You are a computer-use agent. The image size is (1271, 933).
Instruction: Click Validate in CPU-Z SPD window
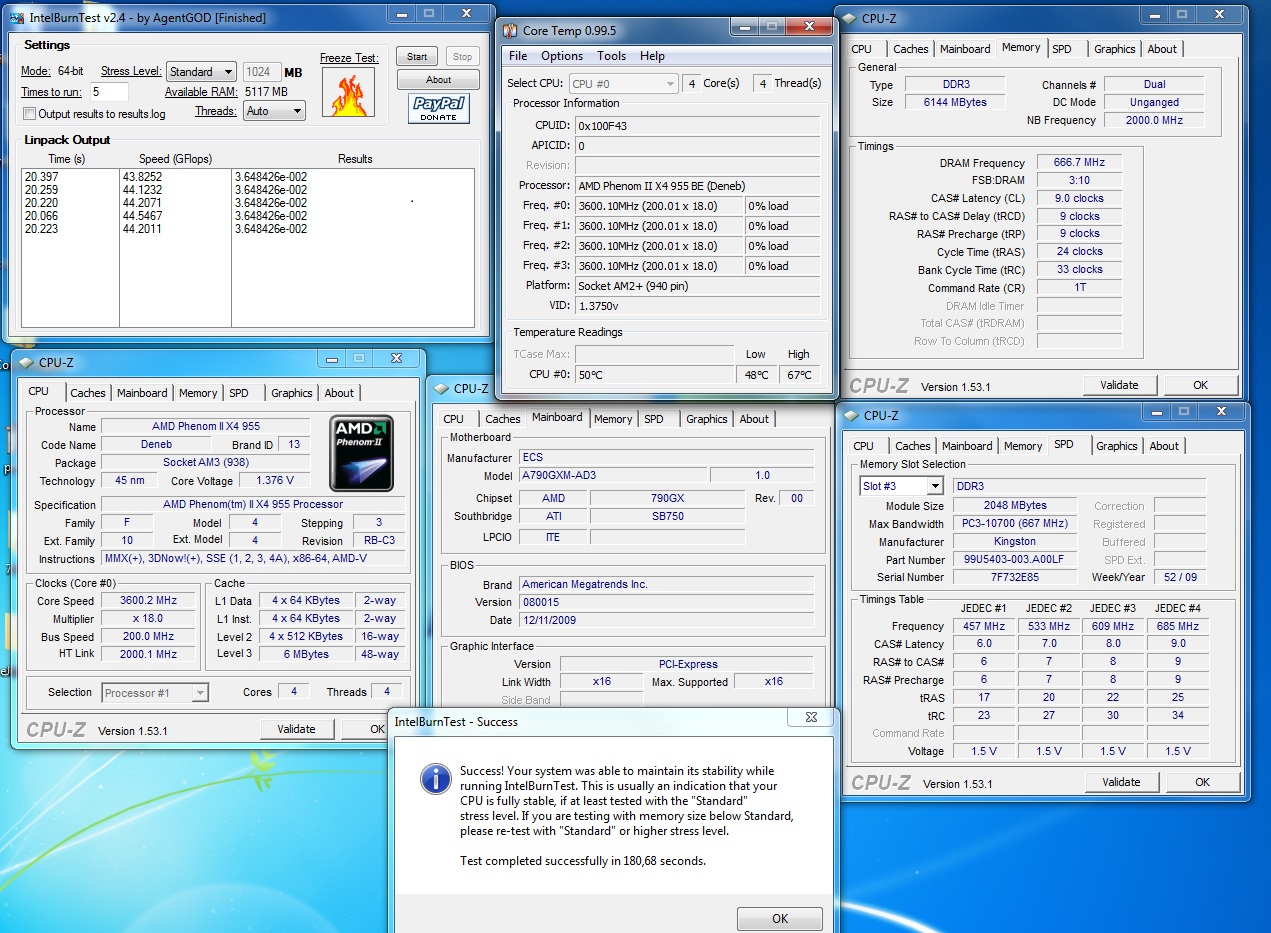(x=1121, y=782)
